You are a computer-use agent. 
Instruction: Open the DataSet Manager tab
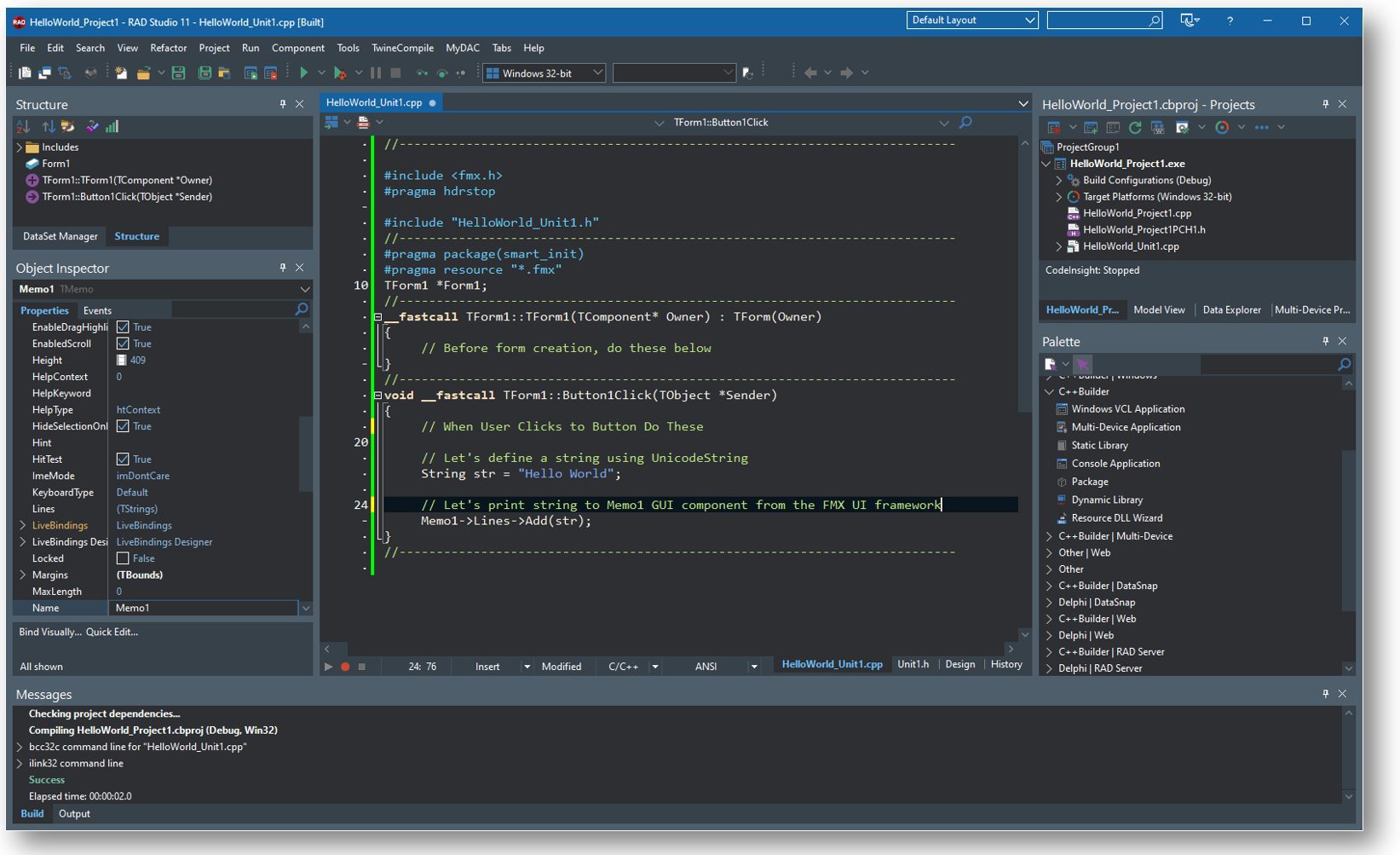click(x=60, y=236)
